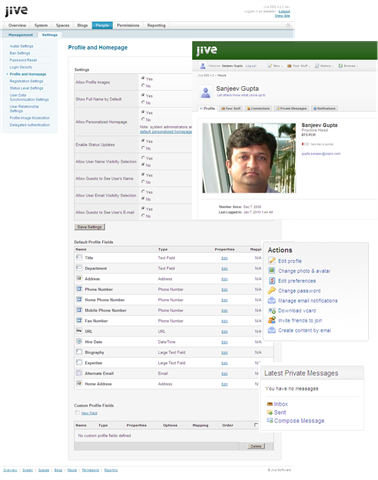Switch to the Permissions admin tab
Screen dimensions: 378x480
pyautogui.click(x=128, y=25)
